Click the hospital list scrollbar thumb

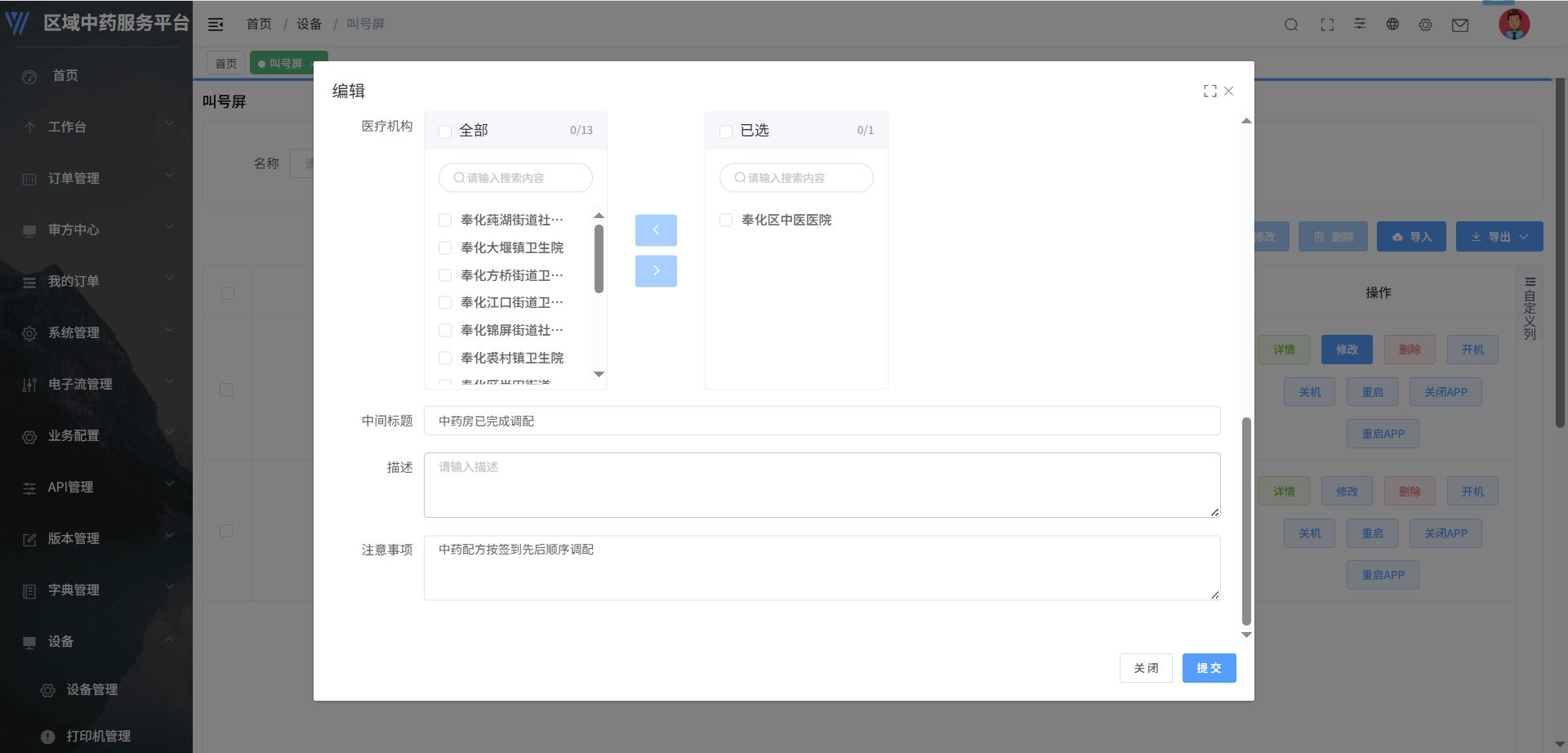[599, 259]
